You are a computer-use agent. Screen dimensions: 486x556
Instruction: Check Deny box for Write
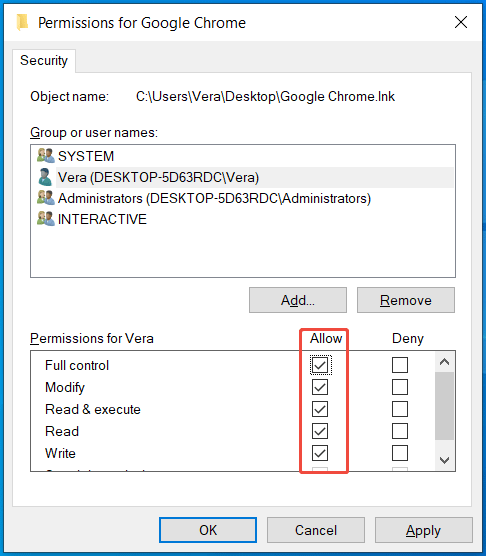(x=400, y=453)
